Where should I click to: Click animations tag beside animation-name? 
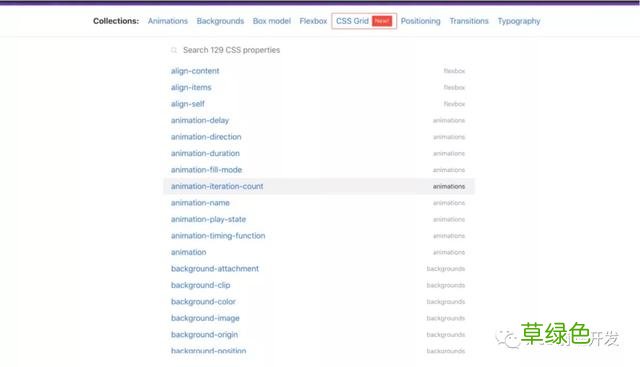point(449,203)
